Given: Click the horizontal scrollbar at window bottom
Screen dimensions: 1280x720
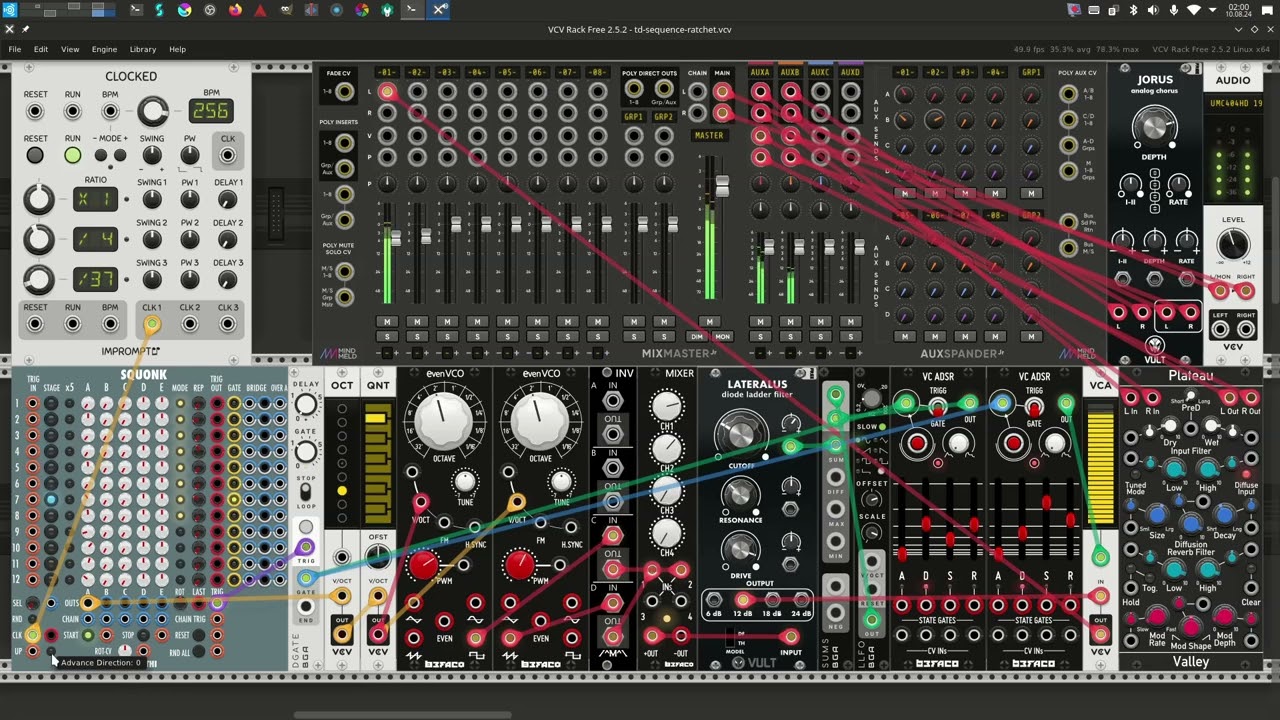Looking at the screenshot, I should [x=402, y=714].
